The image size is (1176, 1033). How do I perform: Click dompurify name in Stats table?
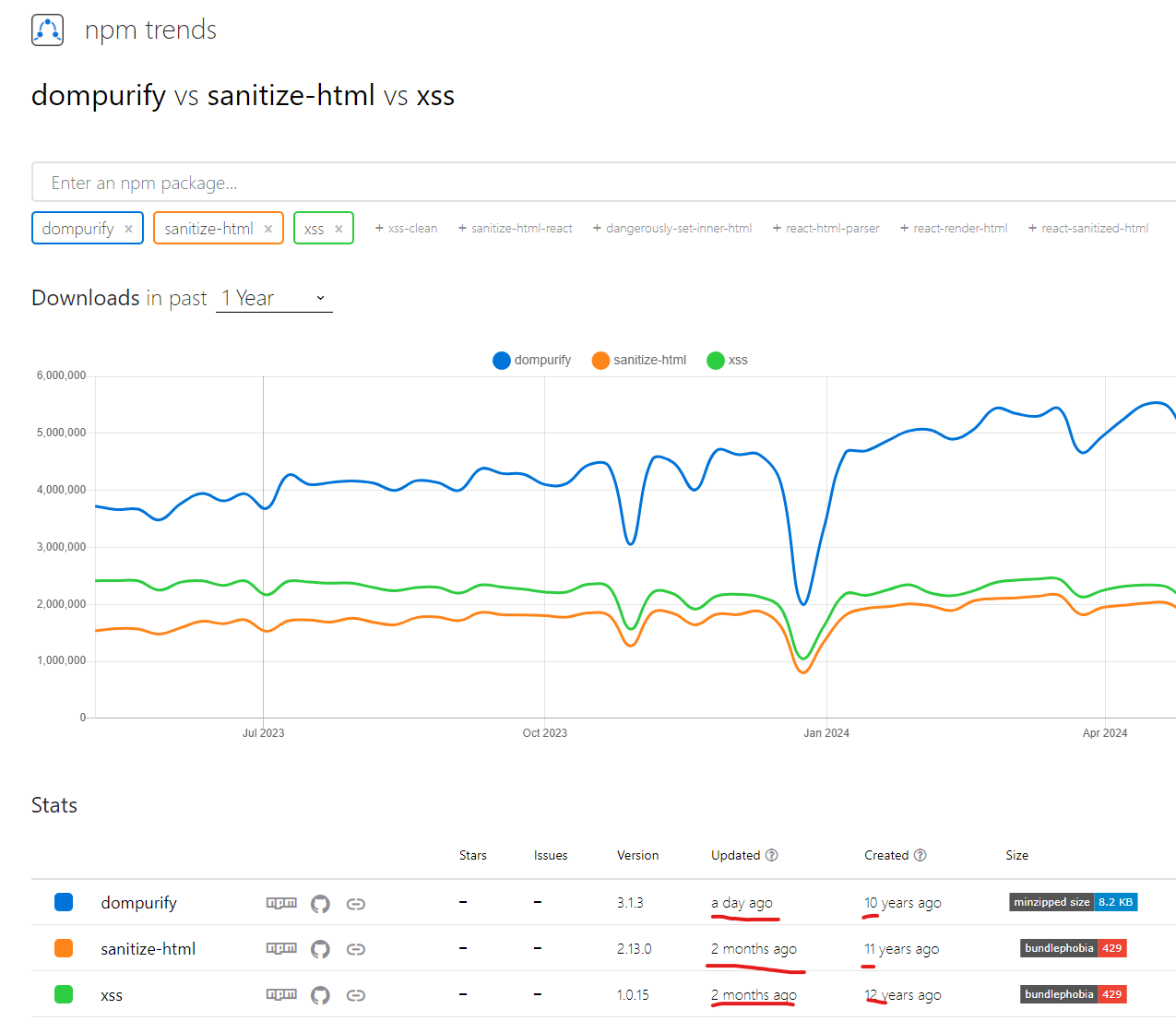138,903
